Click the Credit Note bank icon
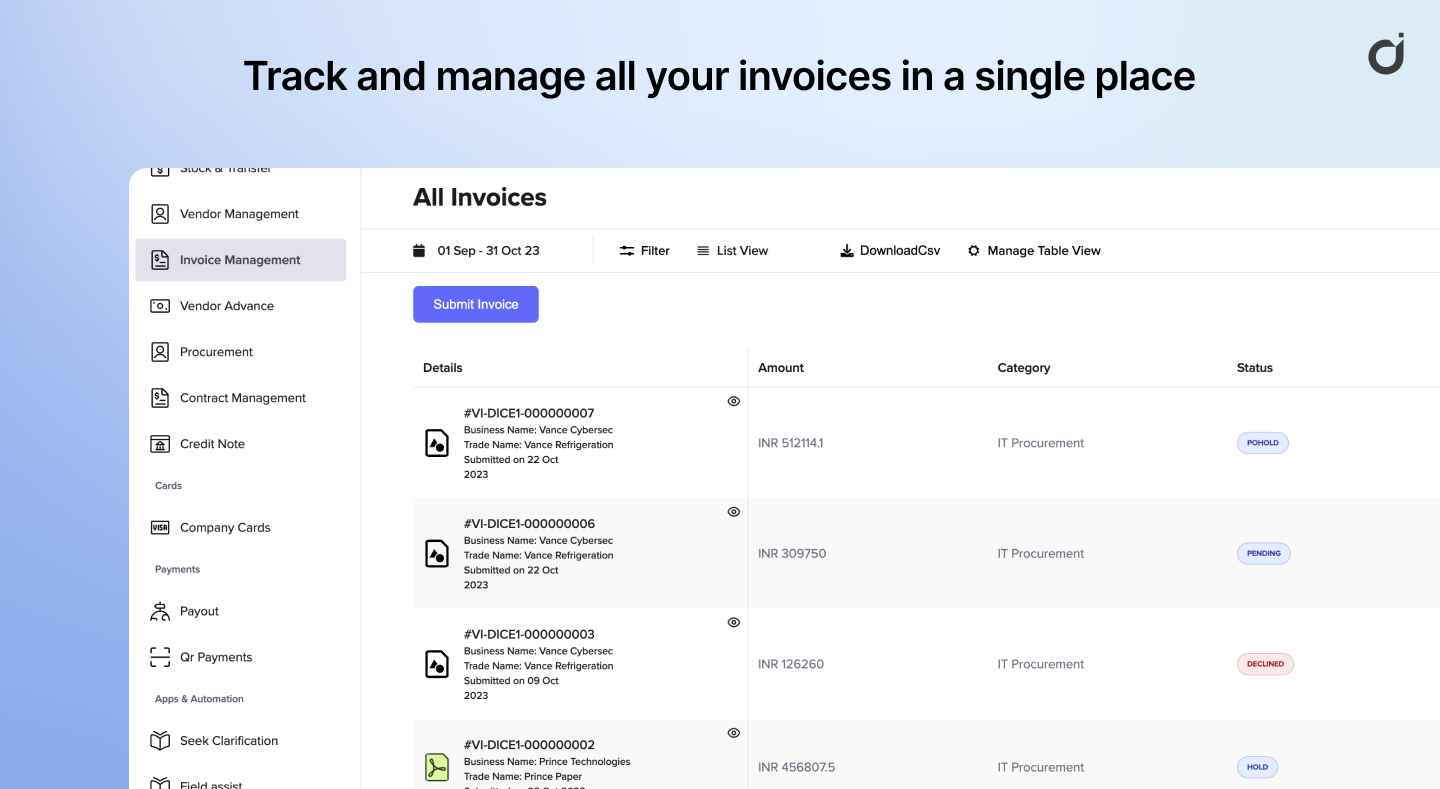Screen dimensions: 1440x789 point(160,444)
